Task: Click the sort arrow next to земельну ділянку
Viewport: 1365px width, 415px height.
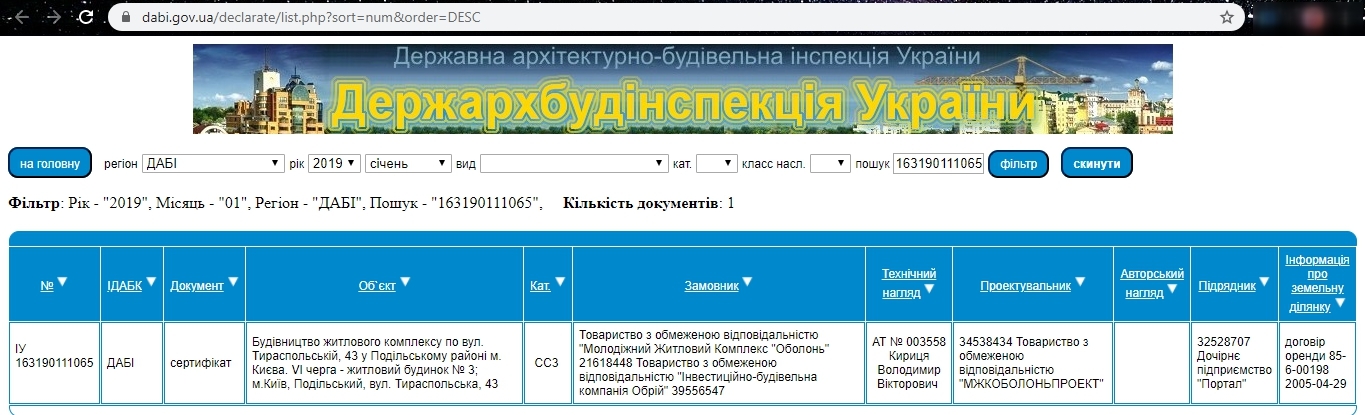Action: (1340, 304)
